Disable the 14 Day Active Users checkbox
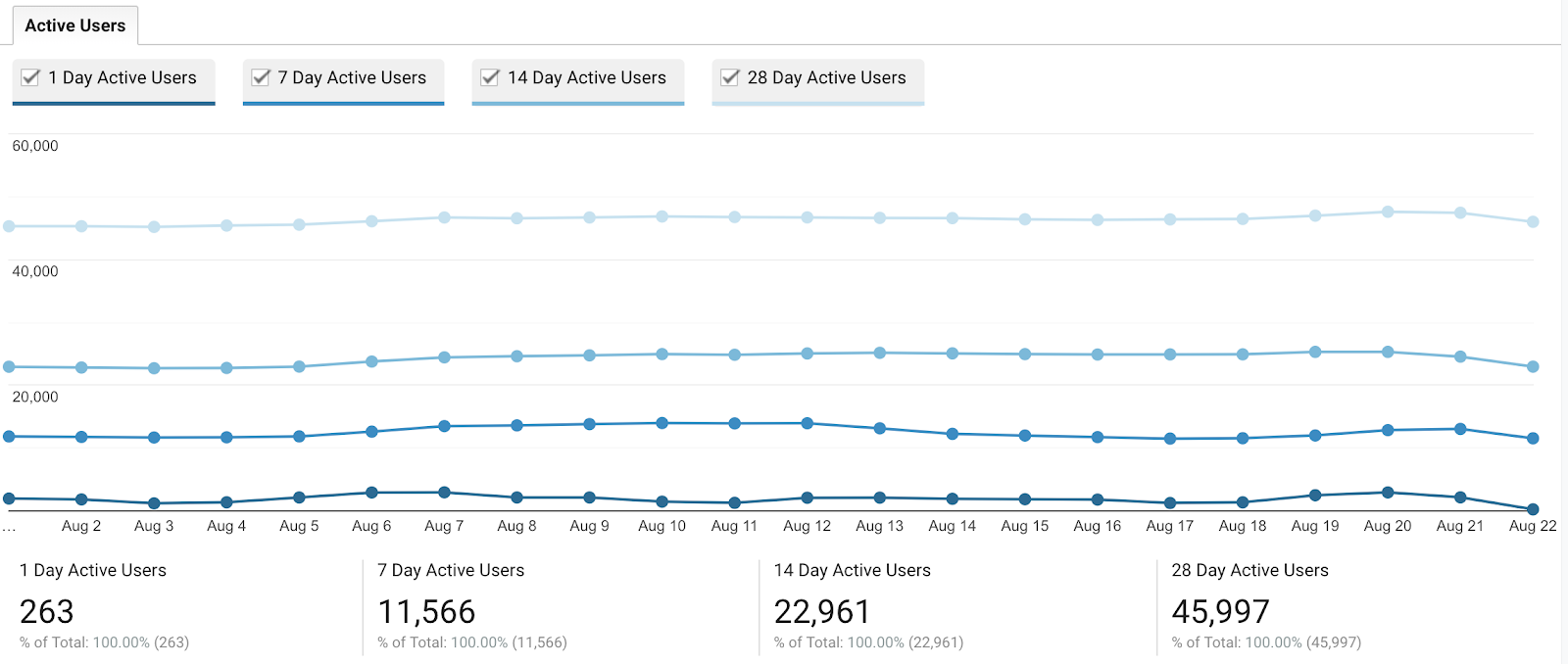1568x664 pixels. [490, 77]
